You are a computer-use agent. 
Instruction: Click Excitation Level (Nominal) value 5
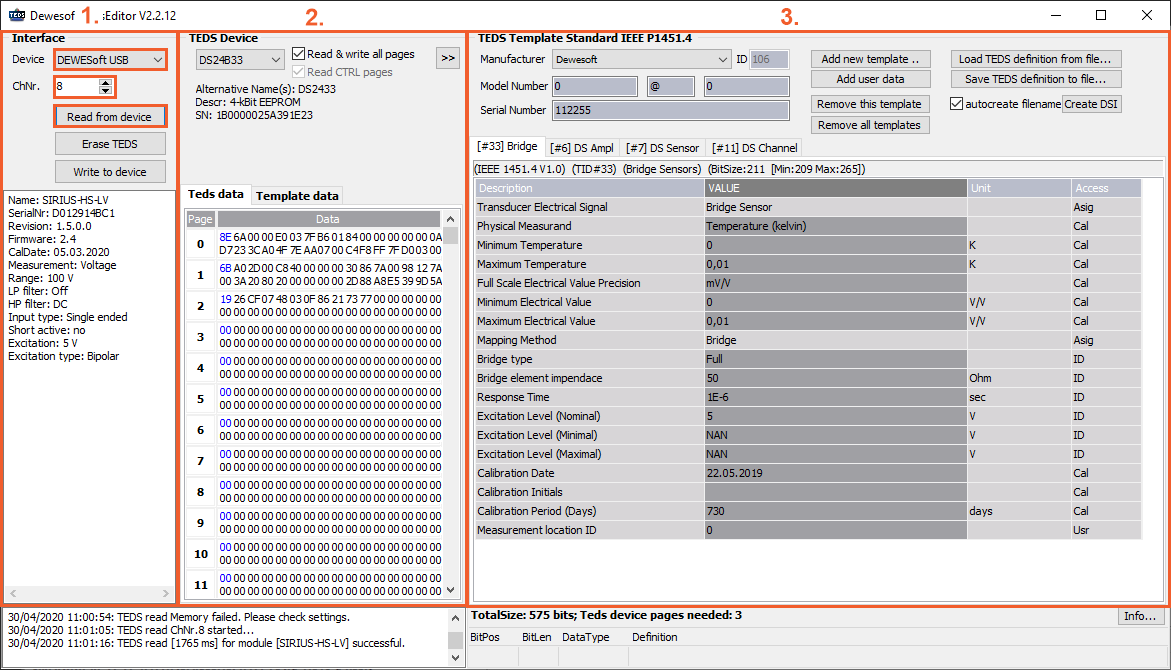[835, 416]
